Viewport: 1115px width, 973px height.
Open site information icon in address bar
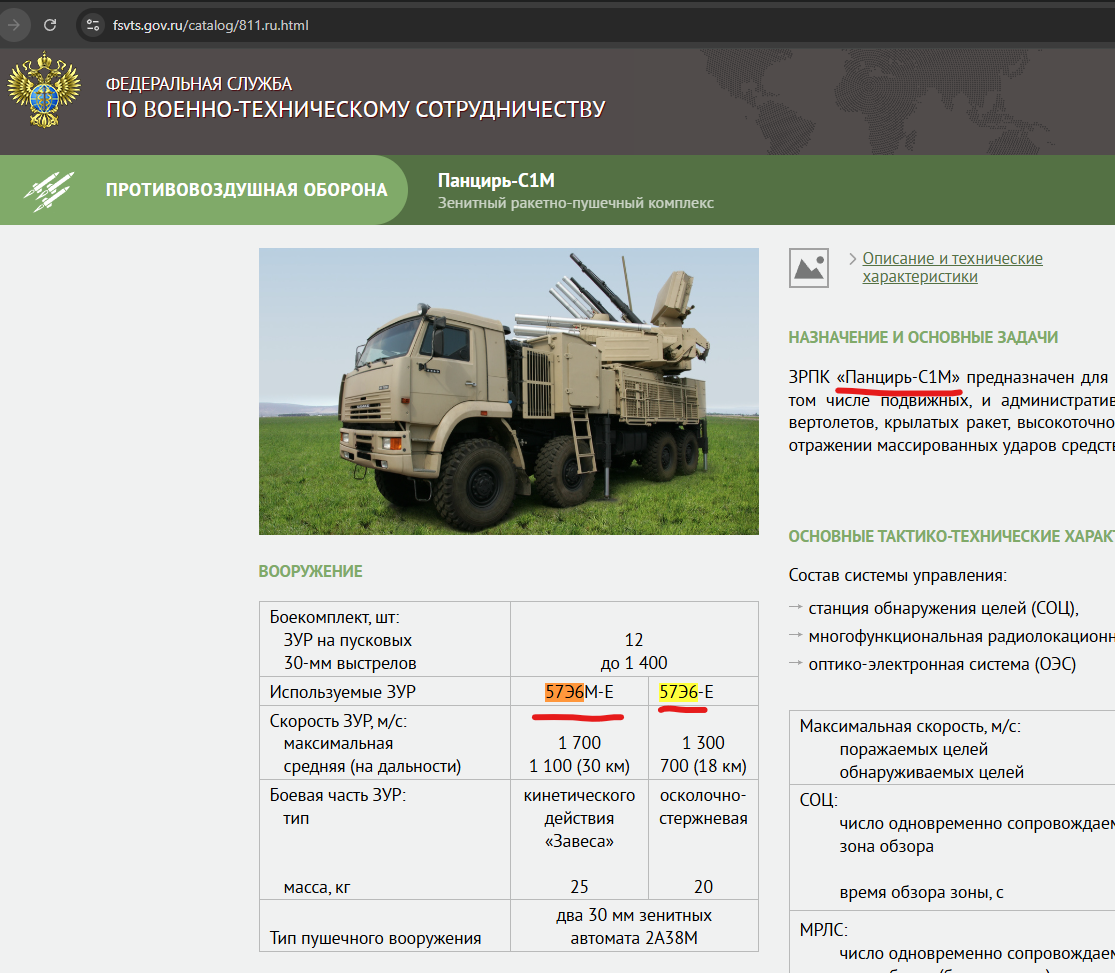[x=93, y=25]
